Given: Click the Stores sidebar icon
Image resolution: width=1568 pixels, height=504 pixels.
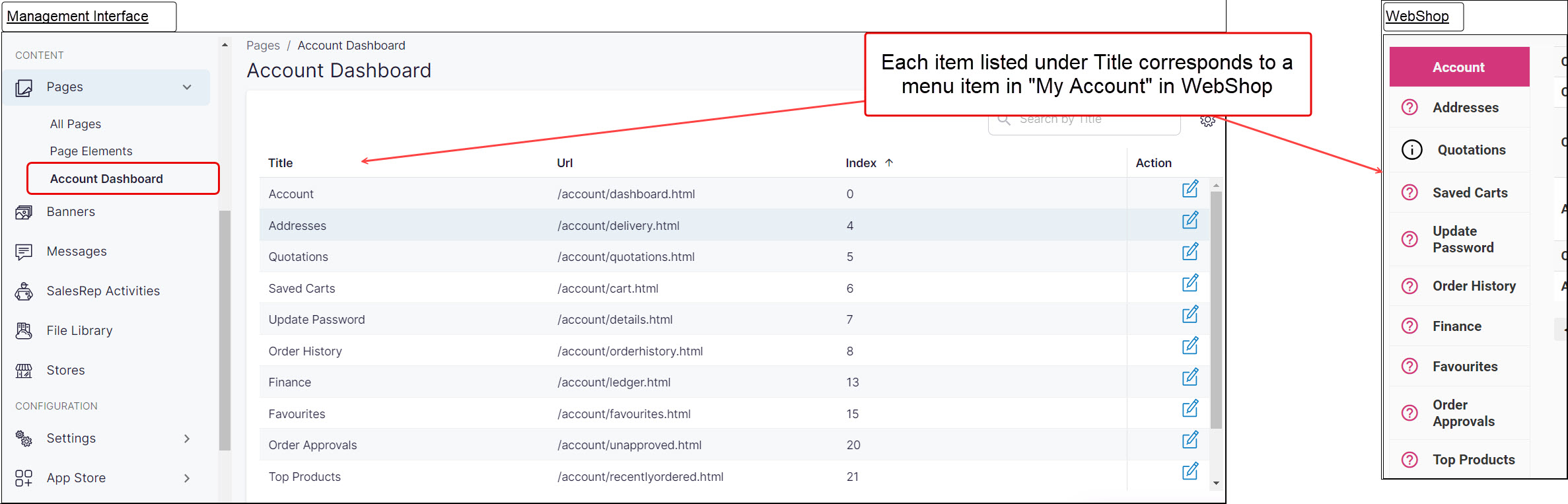Looking at the screenshot, I should click(24, 371).
